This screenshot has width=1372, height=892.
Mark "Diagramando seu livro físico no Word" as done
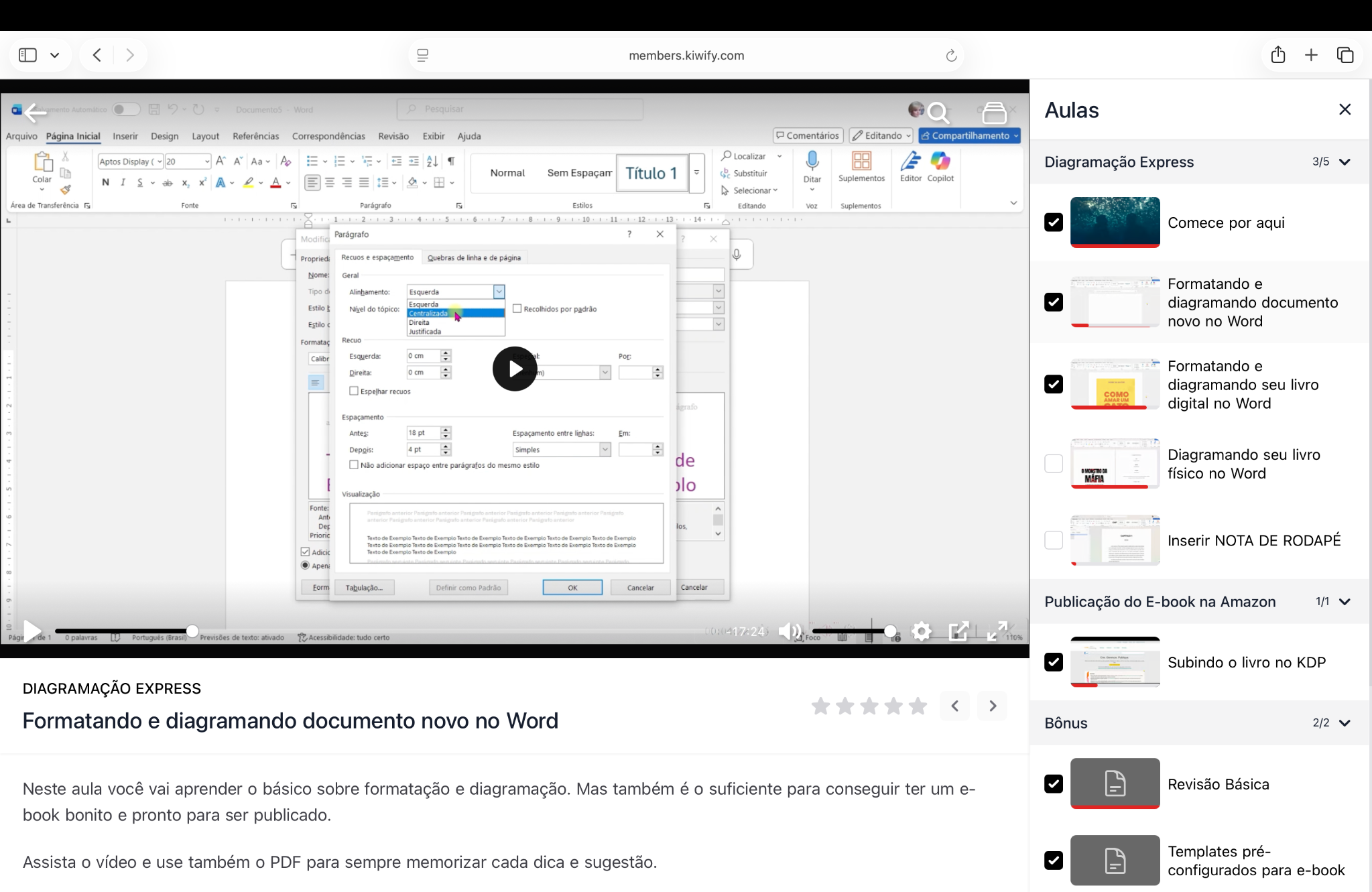click(x=1054, y=464)
